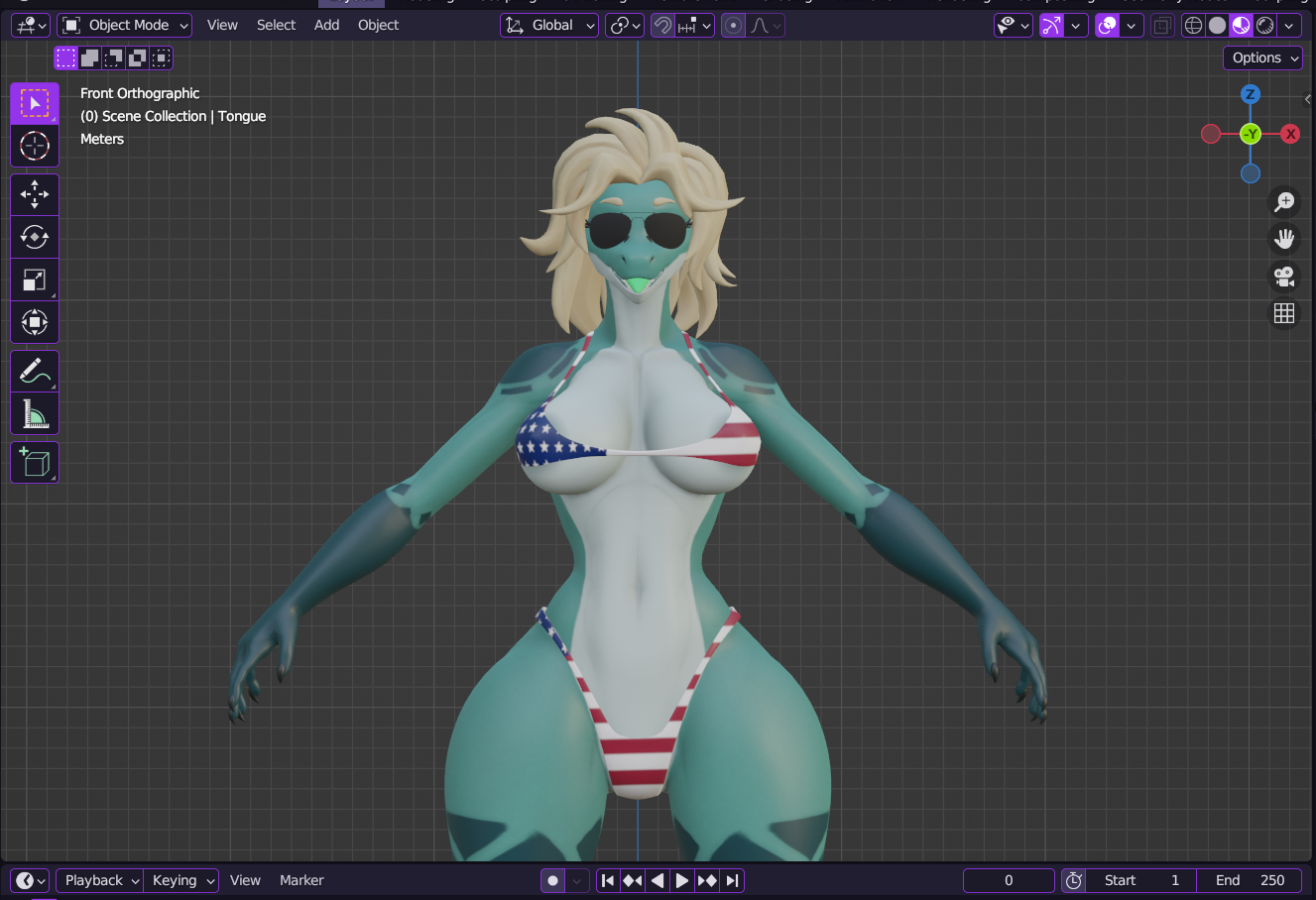Toggle snapping magnet in header
Image resolution: width=1316 pixels, height=900 pixels.
[662, 26]
